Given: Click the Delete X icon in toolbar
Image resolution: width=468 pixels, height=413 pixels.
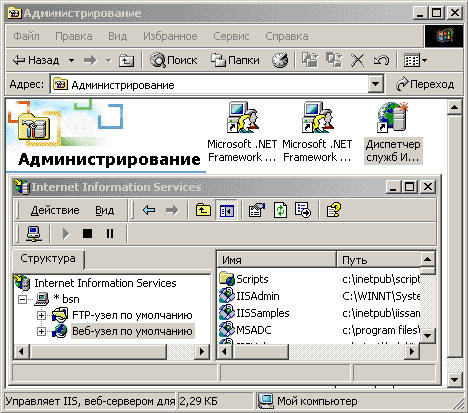Looking at the screenshot, I should pos(357,61).
